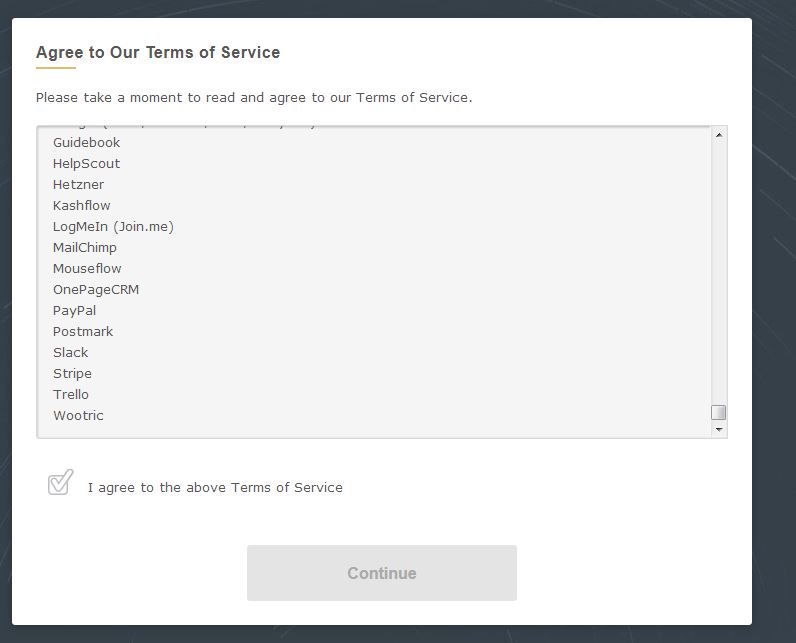796x643 pixels.
Task: Select the 'HelpScout' line of text
Action: click(86, 163)
